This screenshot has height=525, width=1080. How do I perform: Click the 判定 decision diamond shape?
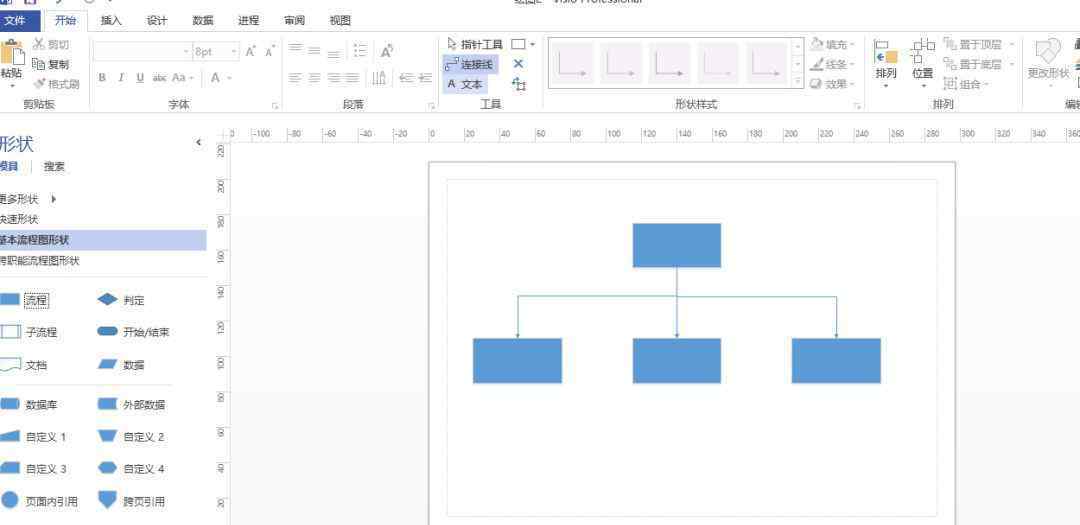pyautogui.click(x=121, y=300)
